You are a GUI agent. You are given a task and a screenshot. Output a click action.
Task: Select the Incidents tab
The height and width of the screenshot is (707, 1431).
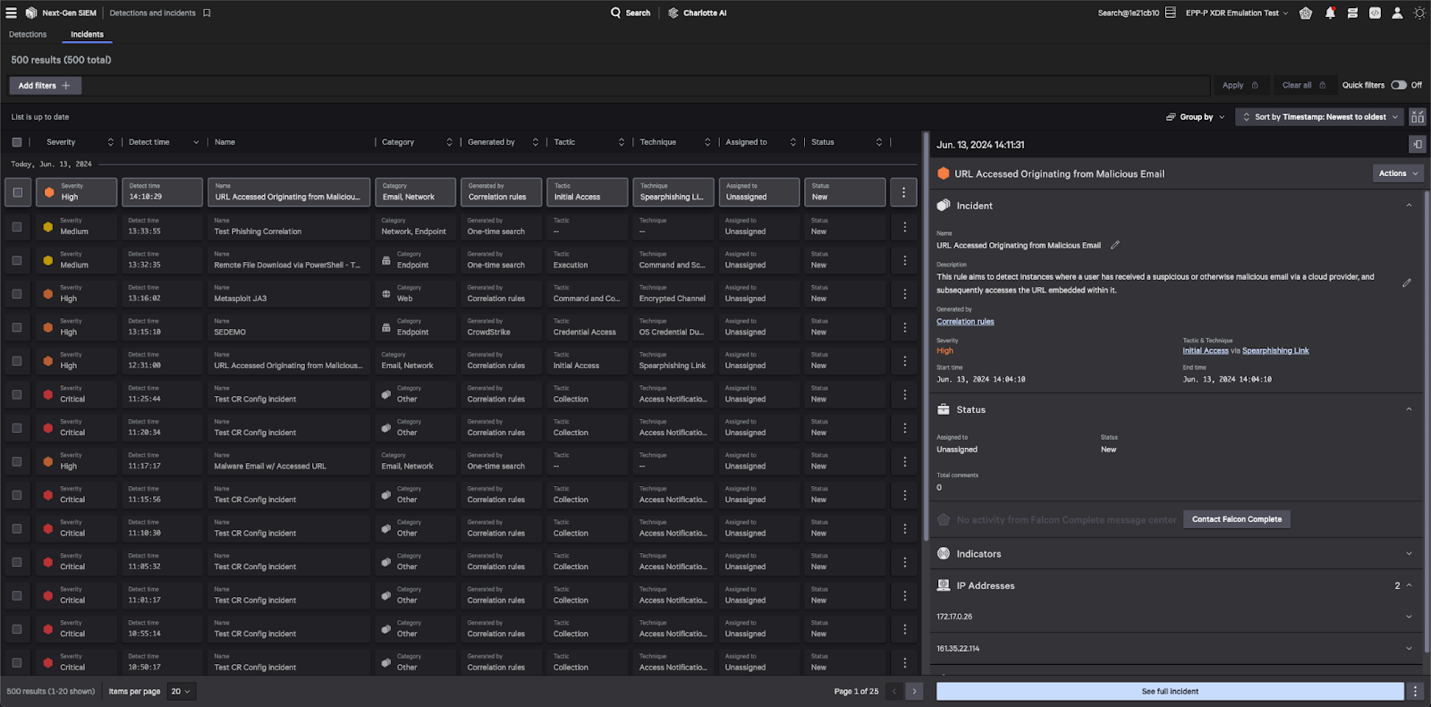coord(87,34)
